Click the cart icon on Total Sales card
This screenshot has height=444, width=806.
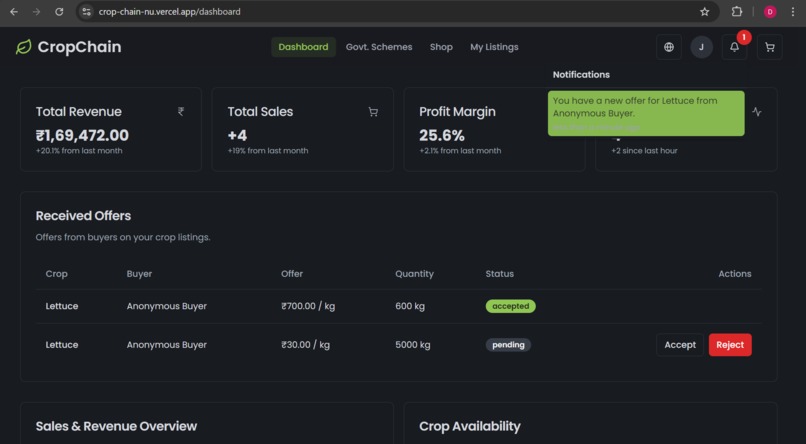coord(373,112)
